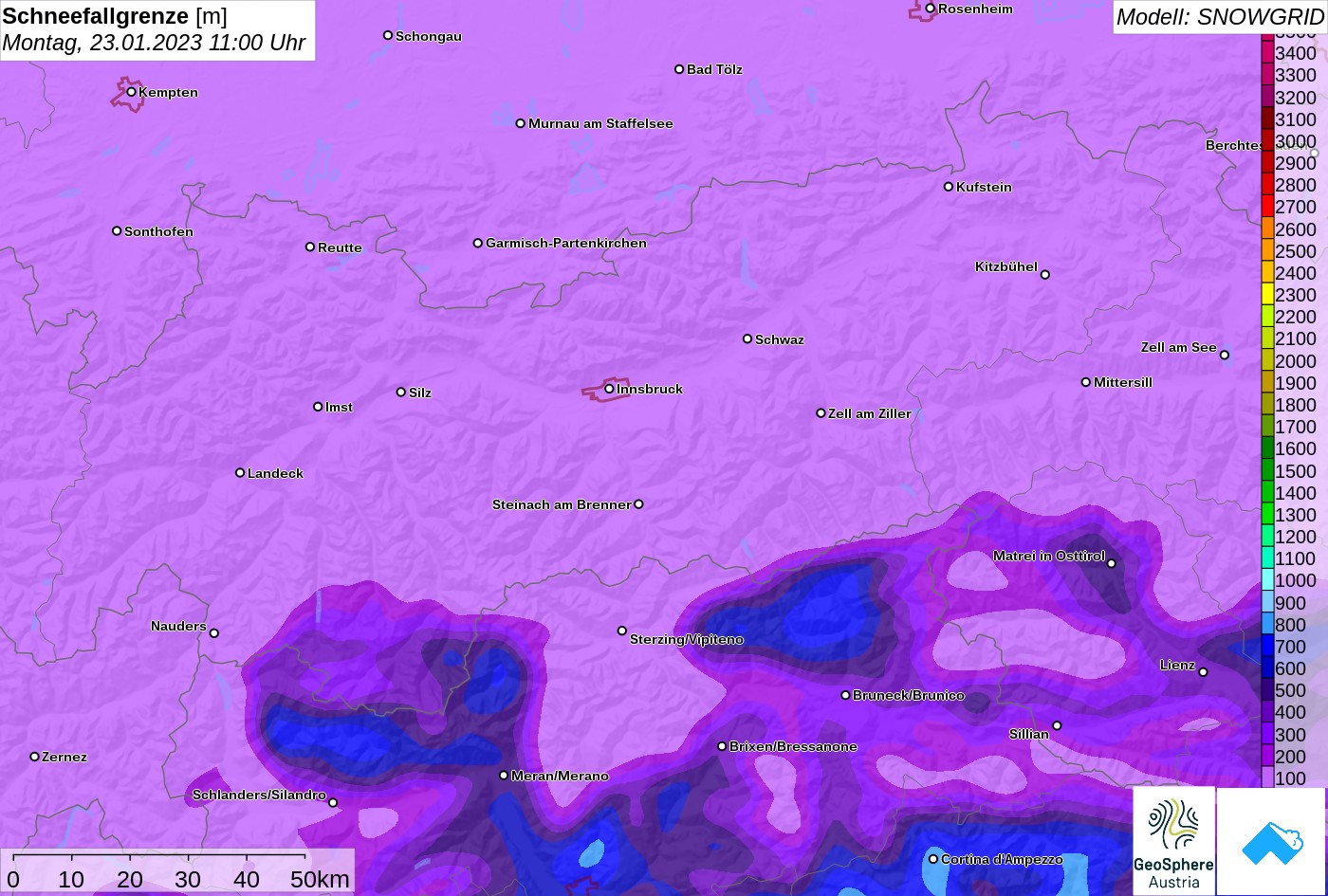Click the 100 m legend color swatch
Viewport: 1328px width, 896px height.
(1266, 777)
